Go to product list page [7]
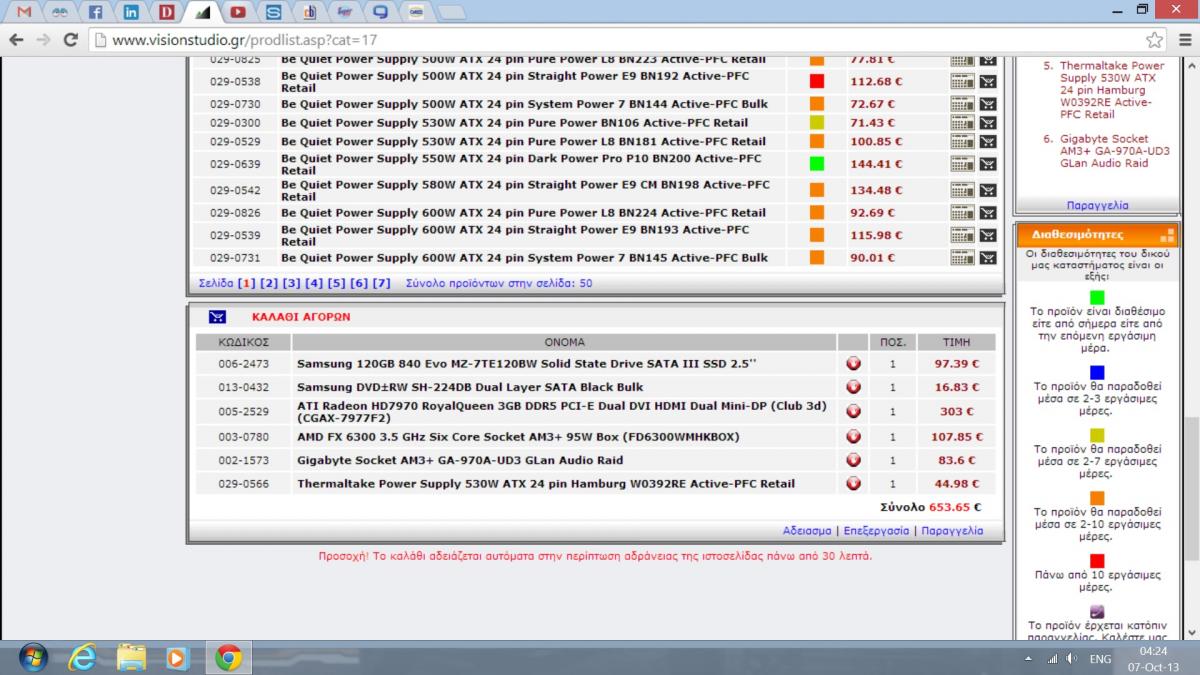The width and height of the screenshot is (1200, 675). [382, 283]
